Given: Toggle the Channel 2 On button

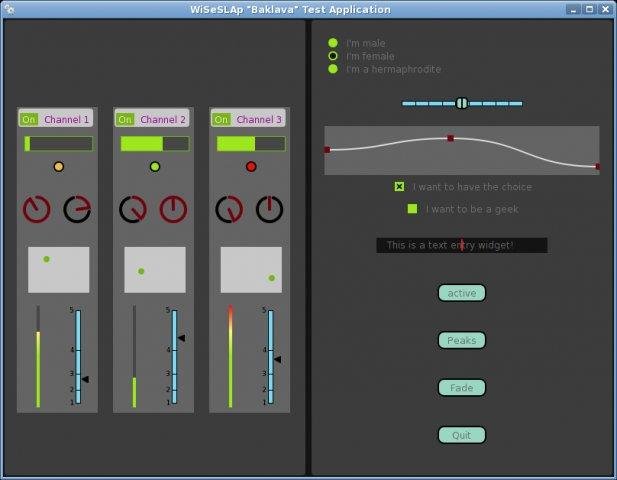Looking at the screenshot, I should 125,119.
